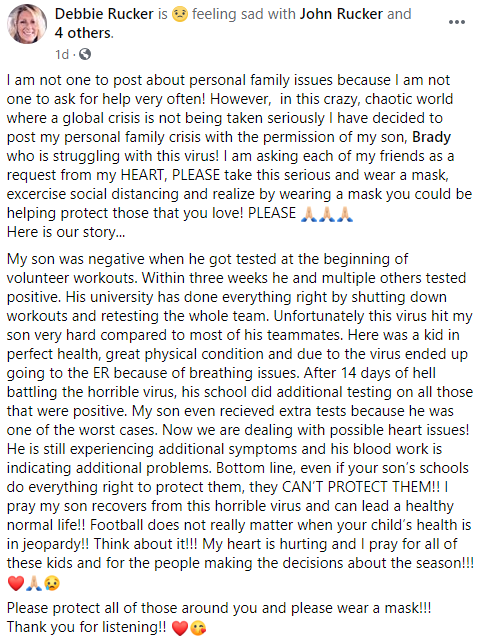This screenshot has height=642, width=484.
Task: Open John Rucker's tagged profile
Action: [341, 14]
